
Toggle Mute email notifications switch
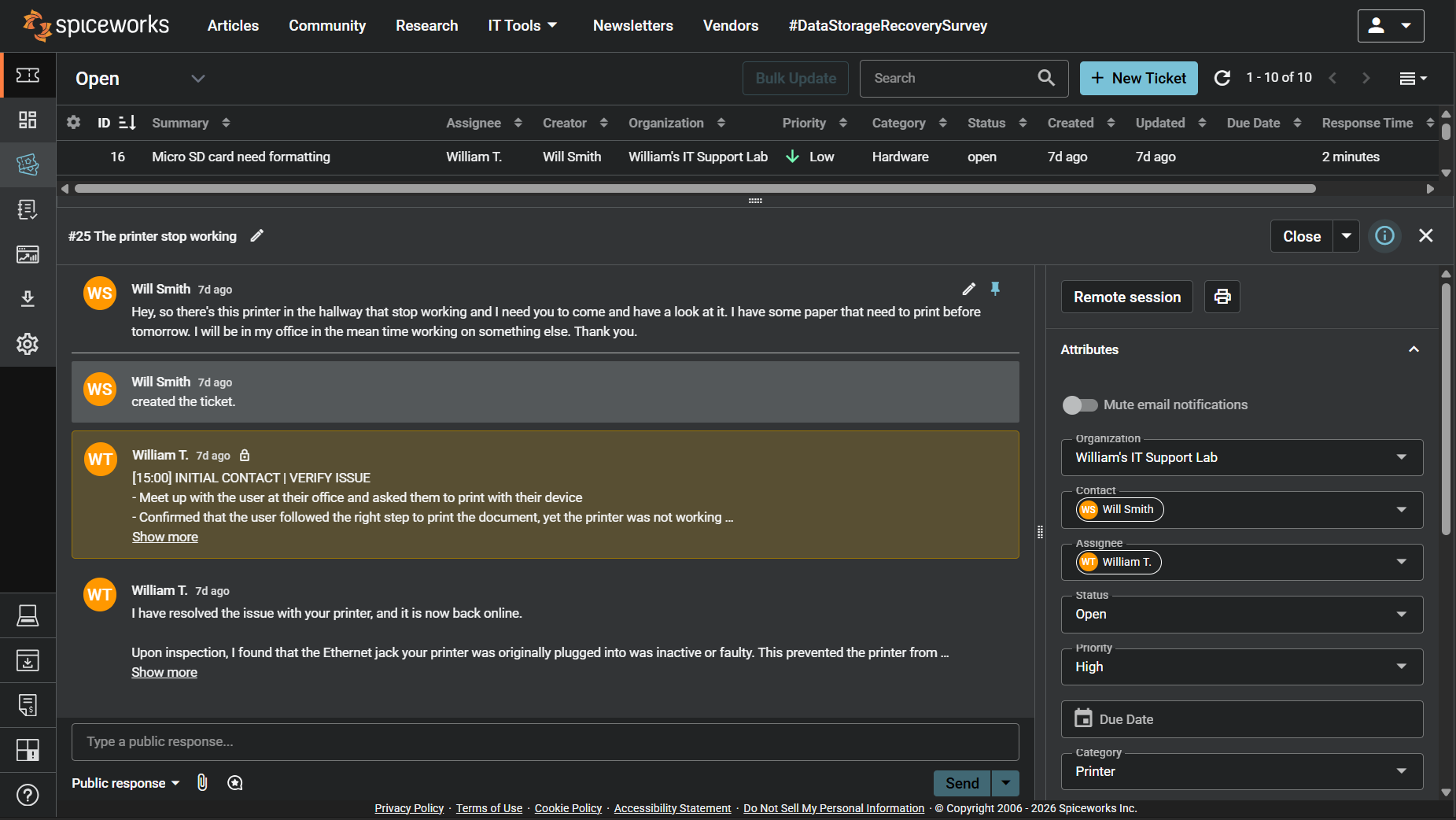1079,404
